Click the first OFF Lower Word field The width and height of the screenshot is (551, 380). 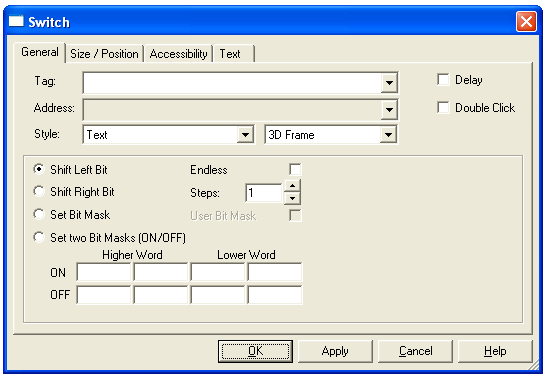pyautogui.click(x=218, y=295)
